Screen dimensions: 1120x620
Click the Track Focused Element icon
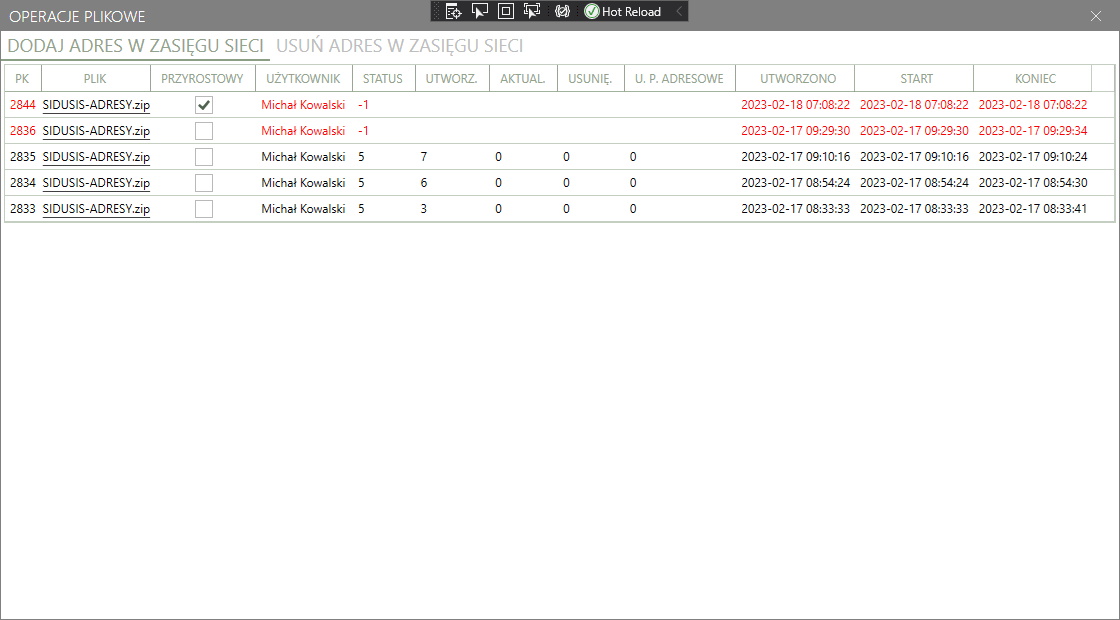click(531, 11)
